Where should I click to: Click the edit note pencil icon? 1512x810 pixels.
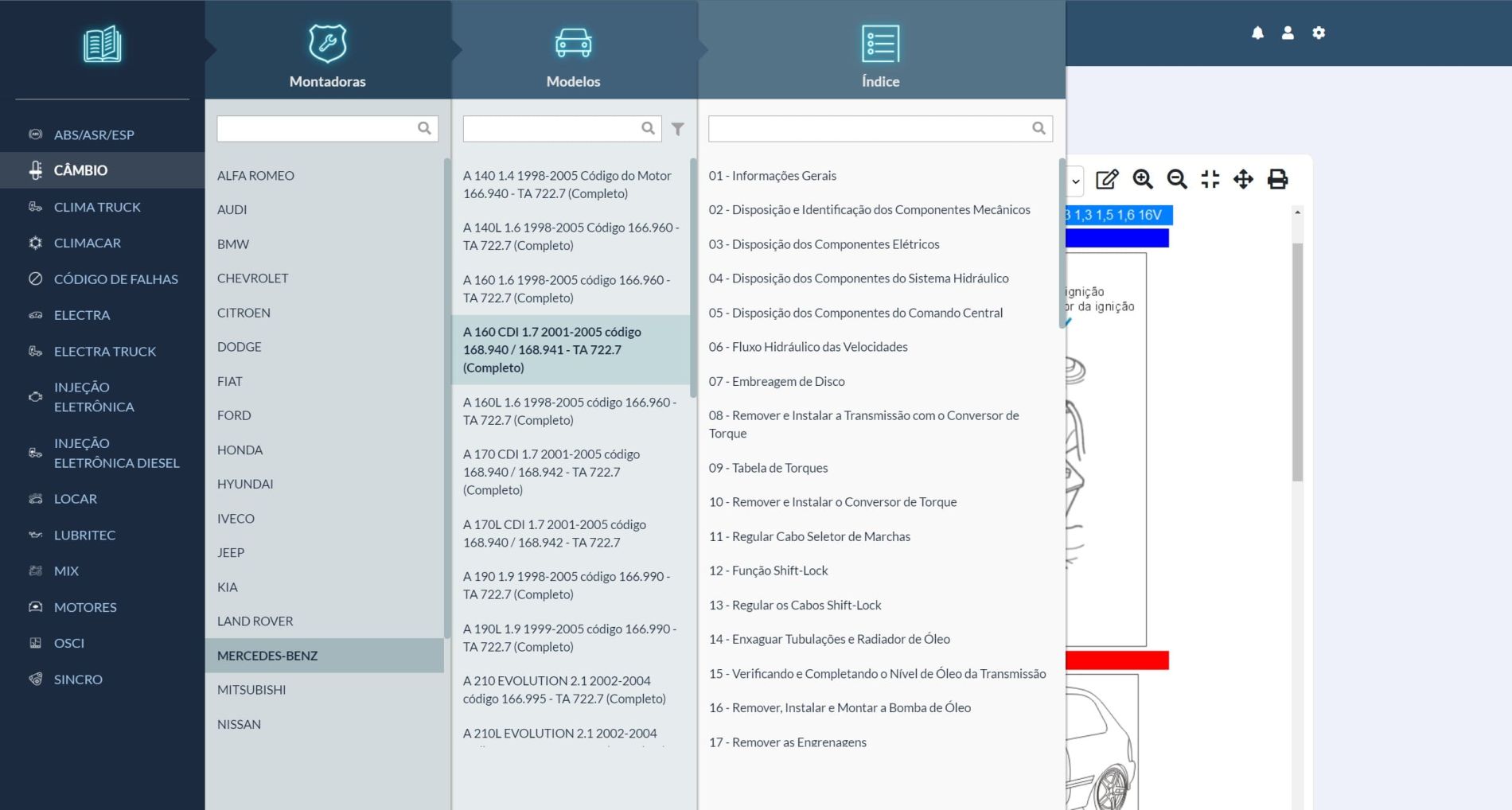1107,179
